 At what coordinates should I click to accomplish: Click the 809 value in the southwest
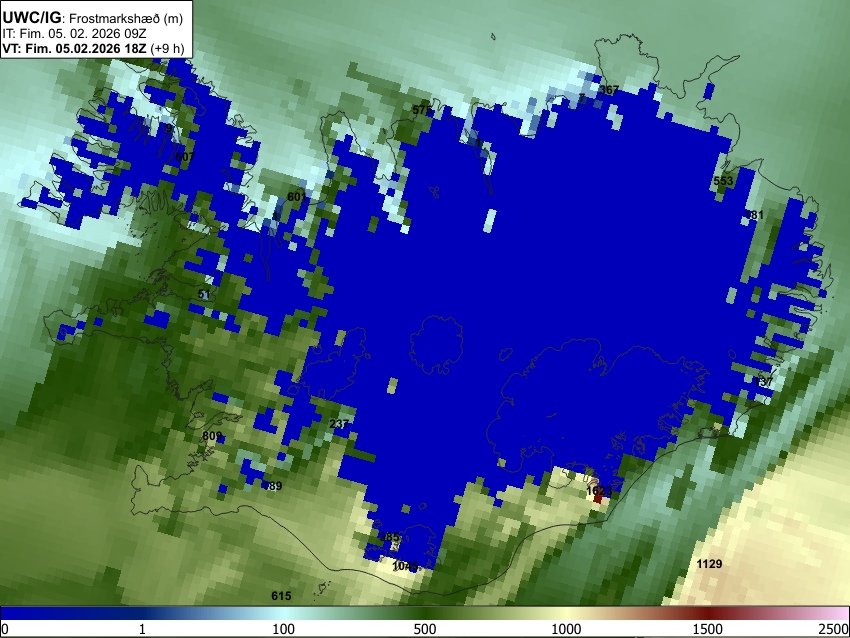point(212,436)
